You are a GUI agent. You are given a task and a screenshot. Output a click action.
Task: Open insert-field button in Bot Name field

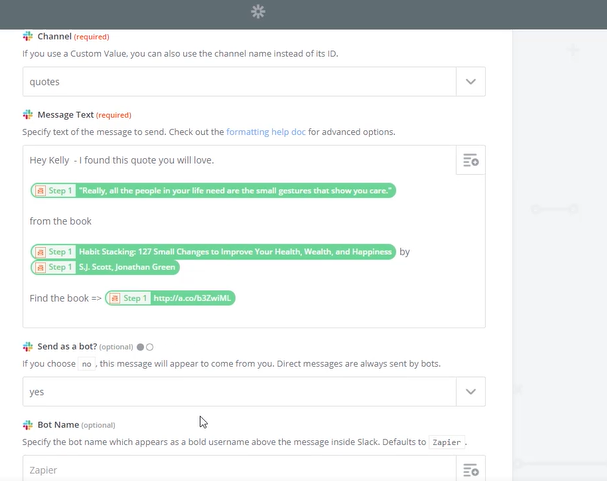tap(471, 470)
